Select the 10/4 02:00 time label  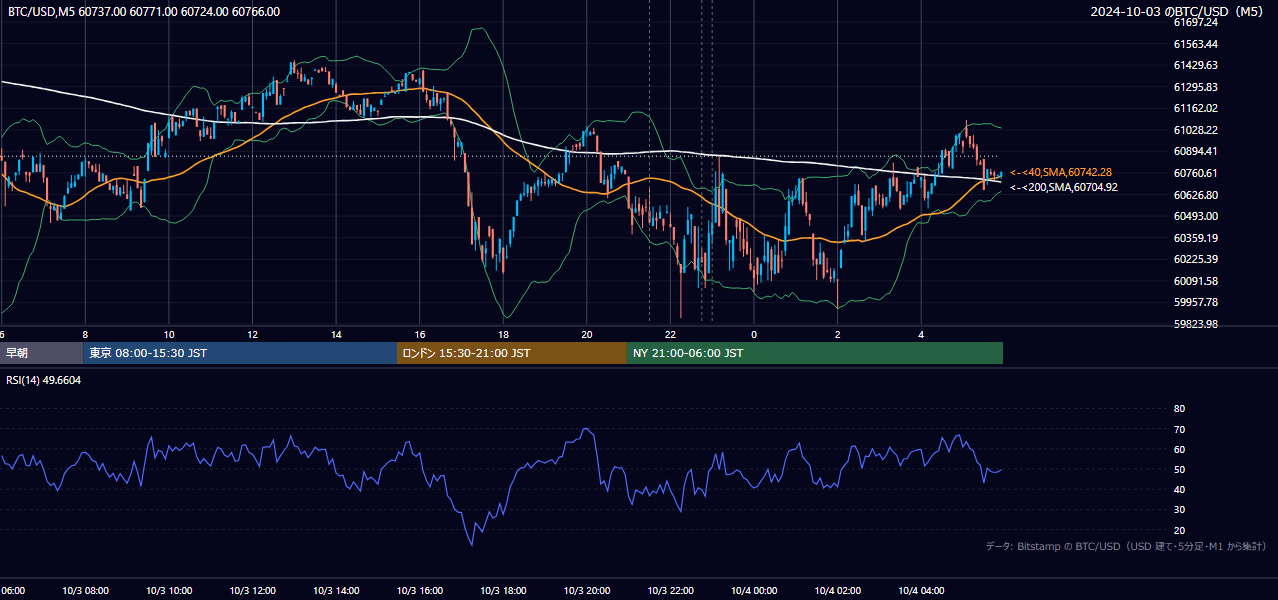(838, 591)
